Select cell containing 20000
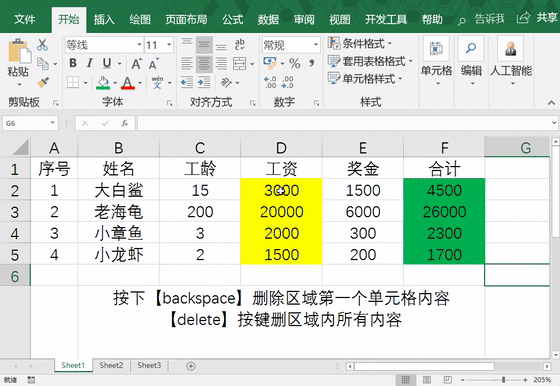The image size is (560, 386). [281, 212]
